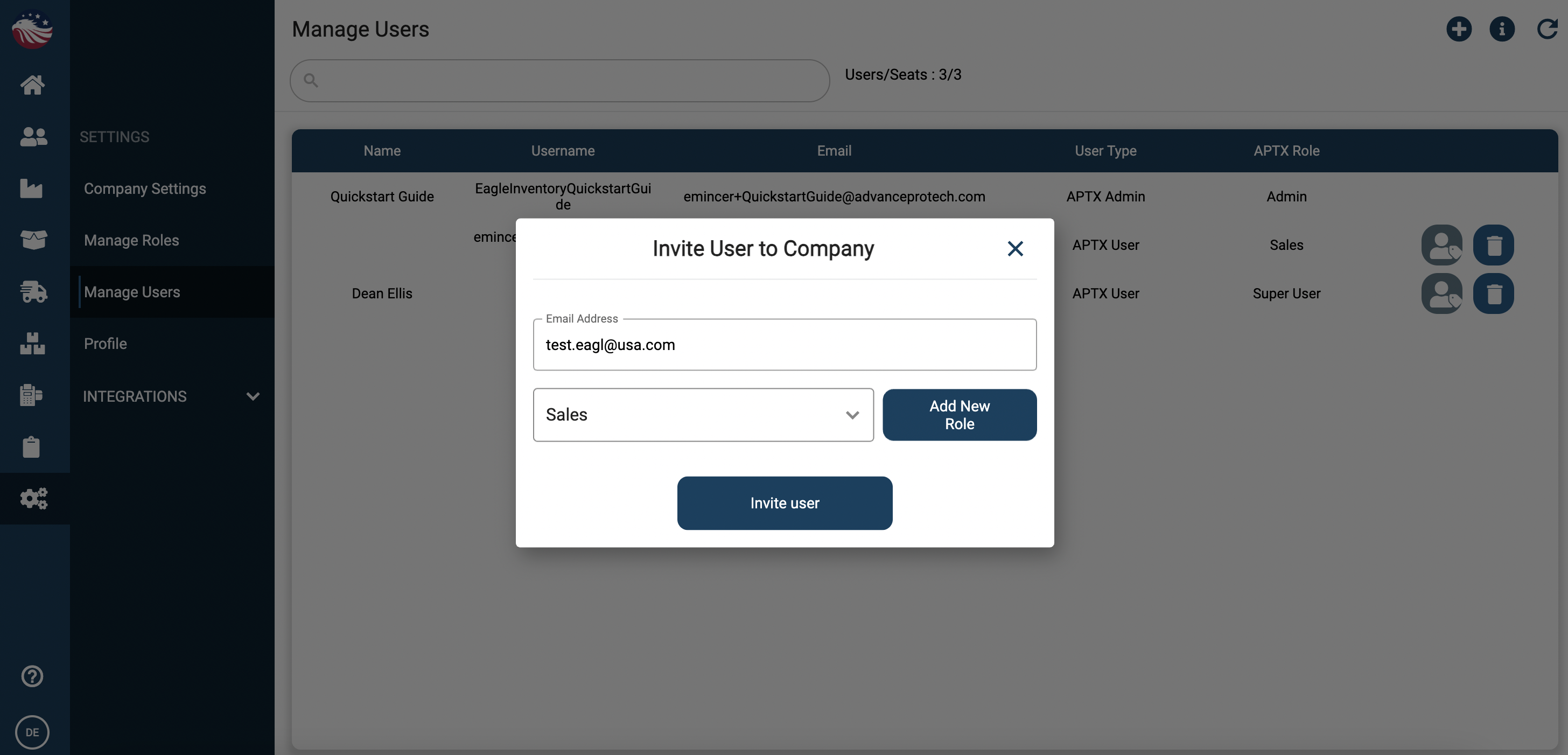Open the info icon in header

(1502, 29)
